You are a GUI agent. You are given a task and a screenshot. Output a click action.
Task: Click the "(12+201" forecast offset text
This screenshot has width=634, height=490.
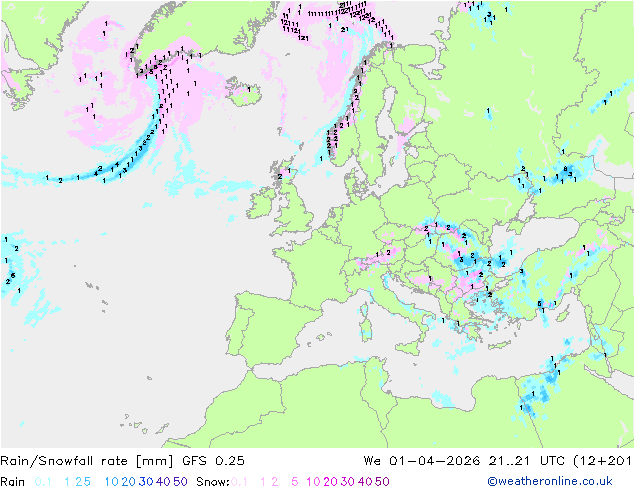pos(602,461)
